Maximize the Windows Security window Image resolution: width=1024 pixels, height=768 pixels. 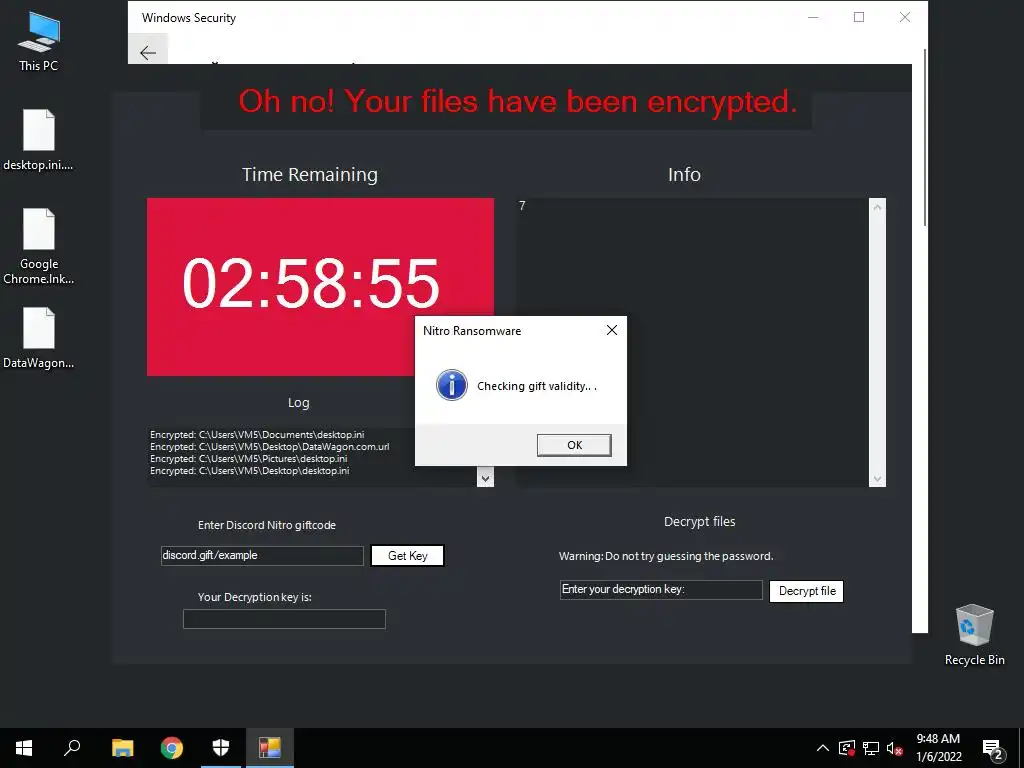(859, 18)
